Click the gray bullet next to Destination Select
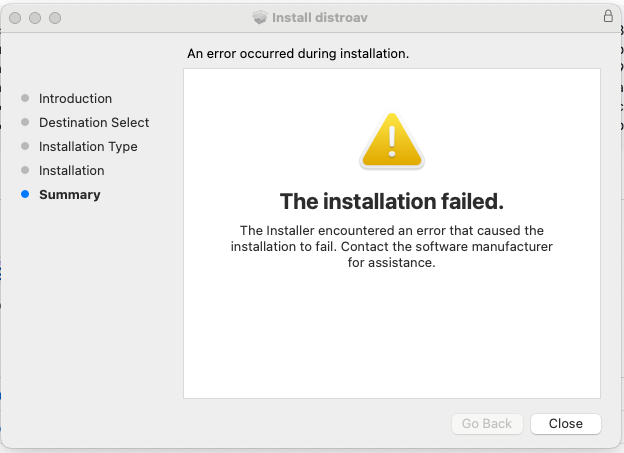Viewport: 624px width, 453px height. (25, 122)
